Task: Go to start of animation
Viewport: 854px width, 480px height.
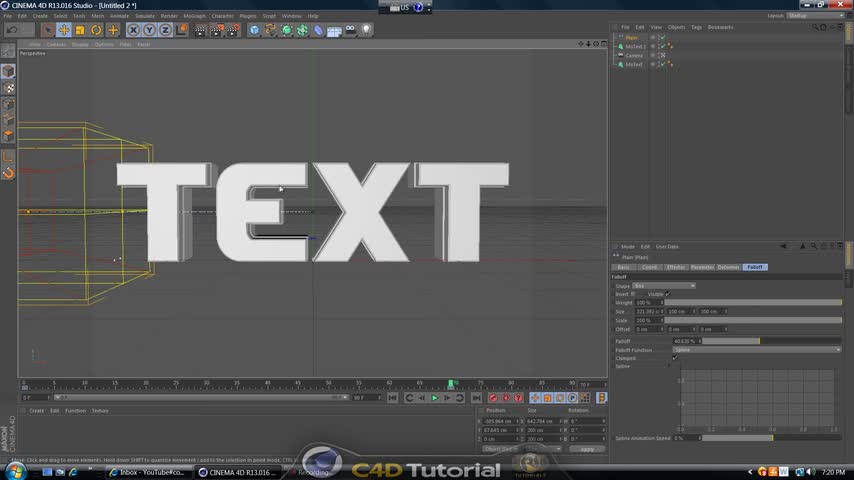Action: click(393, 398)
